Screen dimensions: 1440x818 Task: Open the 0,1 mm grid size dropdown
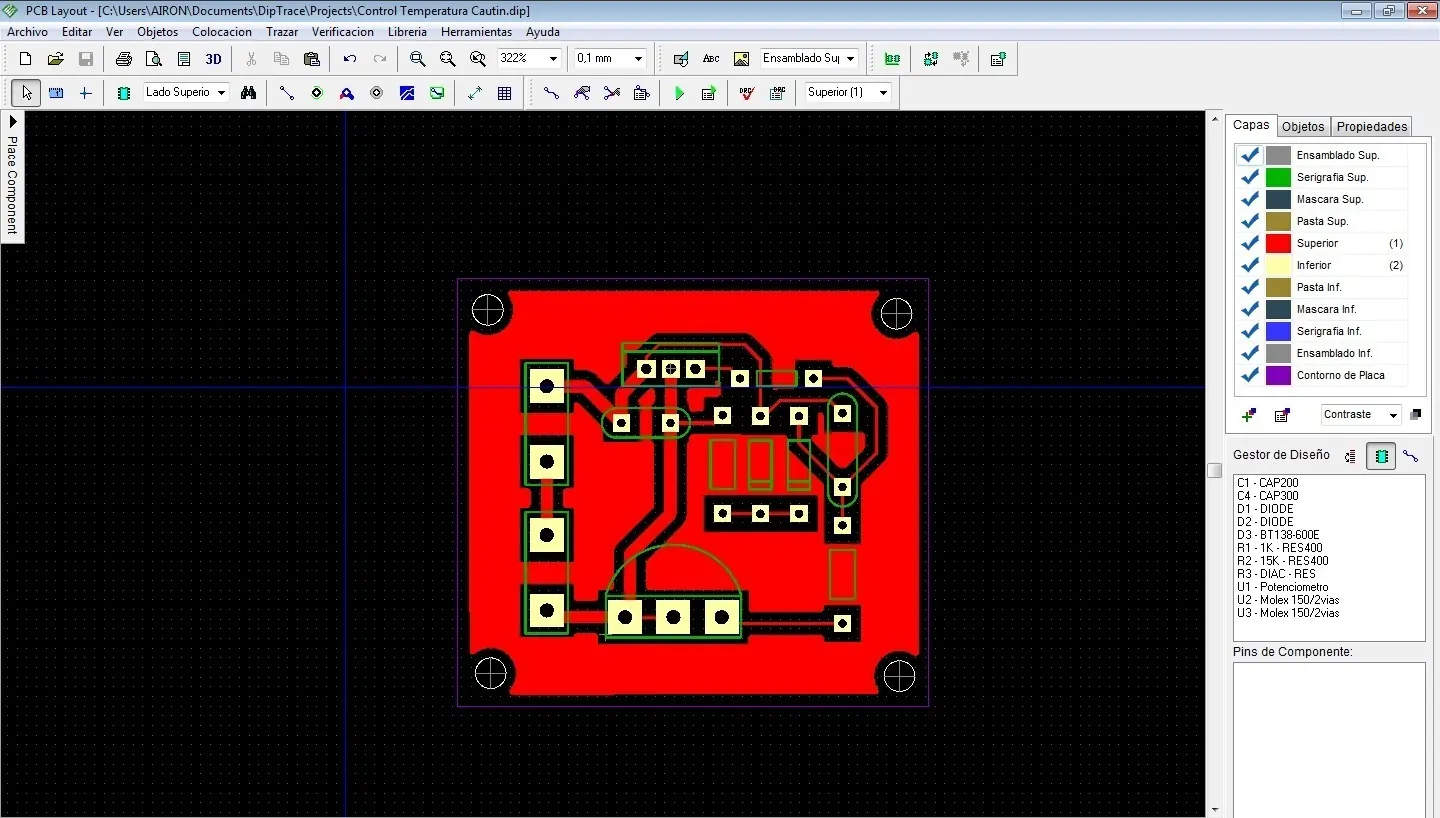click(639, 59)
